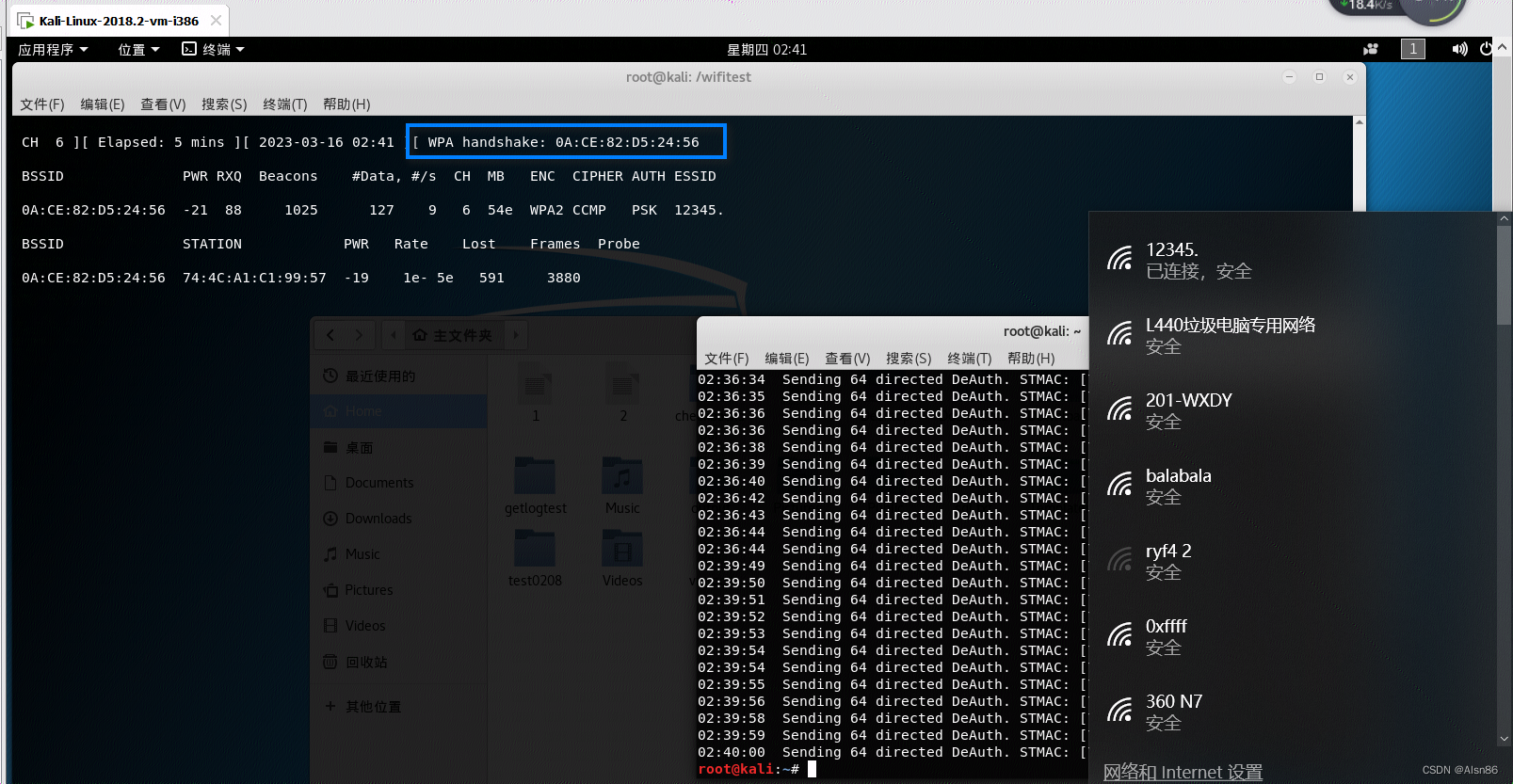Open 文件(F) menu in wifitest terminal
The width and height of the screenshot is (1513, 784).
pyautogui.click(x=42, y=104)
